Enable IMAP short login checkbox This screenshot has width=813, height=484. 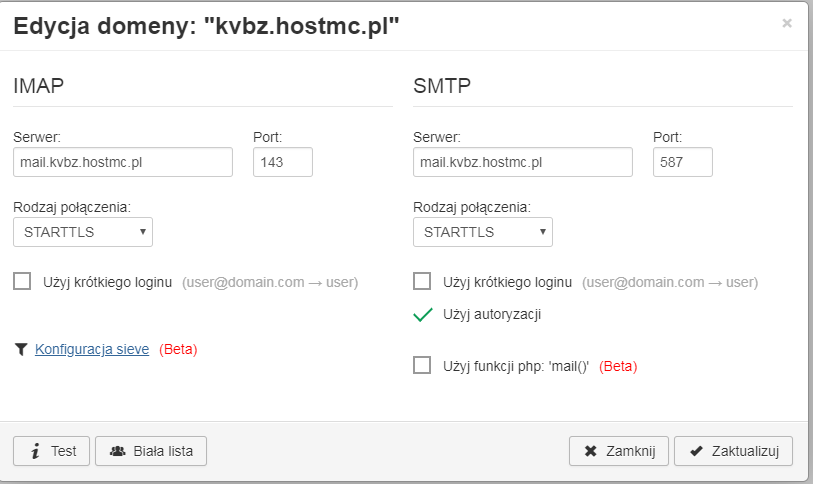click(x=22, y=281)
